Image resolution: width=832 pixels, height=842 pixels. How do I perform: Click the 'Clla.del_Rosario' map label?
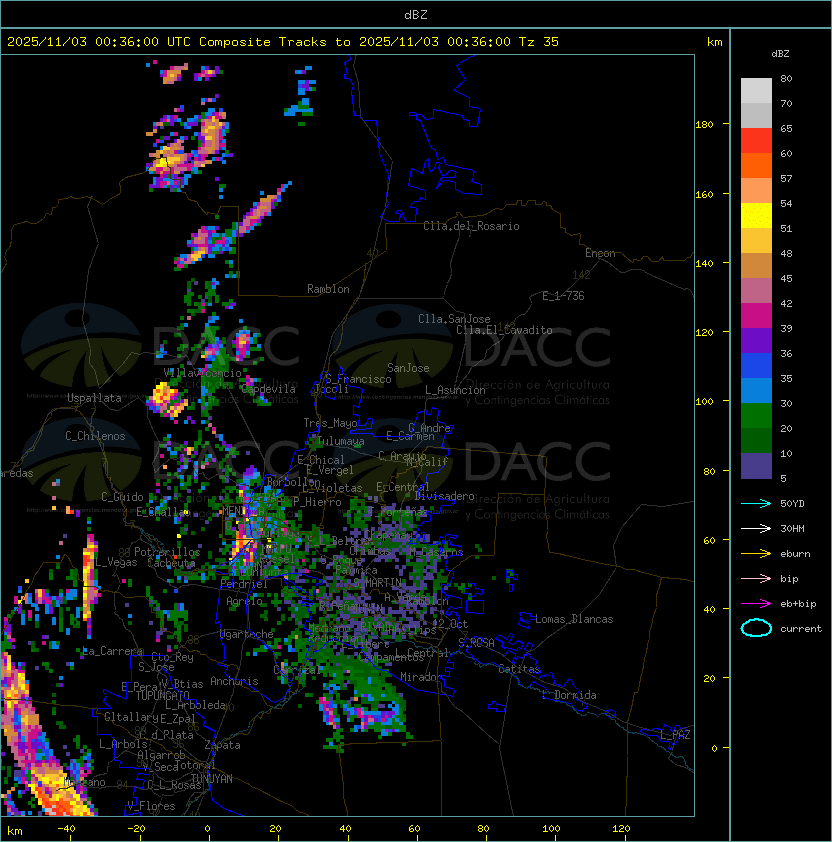coord(471,226)
